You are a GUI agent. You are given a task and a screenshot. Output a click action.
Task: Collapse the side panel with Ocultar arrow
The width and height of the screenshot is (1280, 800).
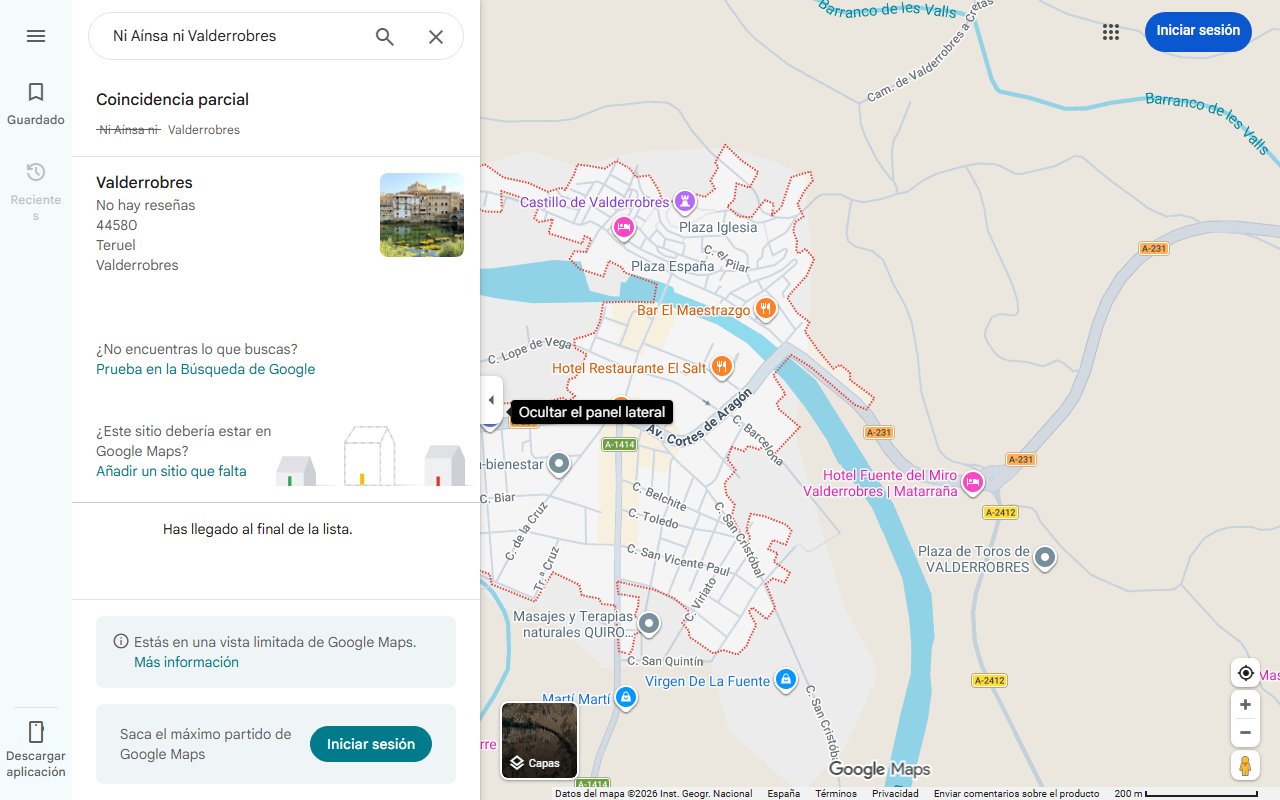point(491,399)
